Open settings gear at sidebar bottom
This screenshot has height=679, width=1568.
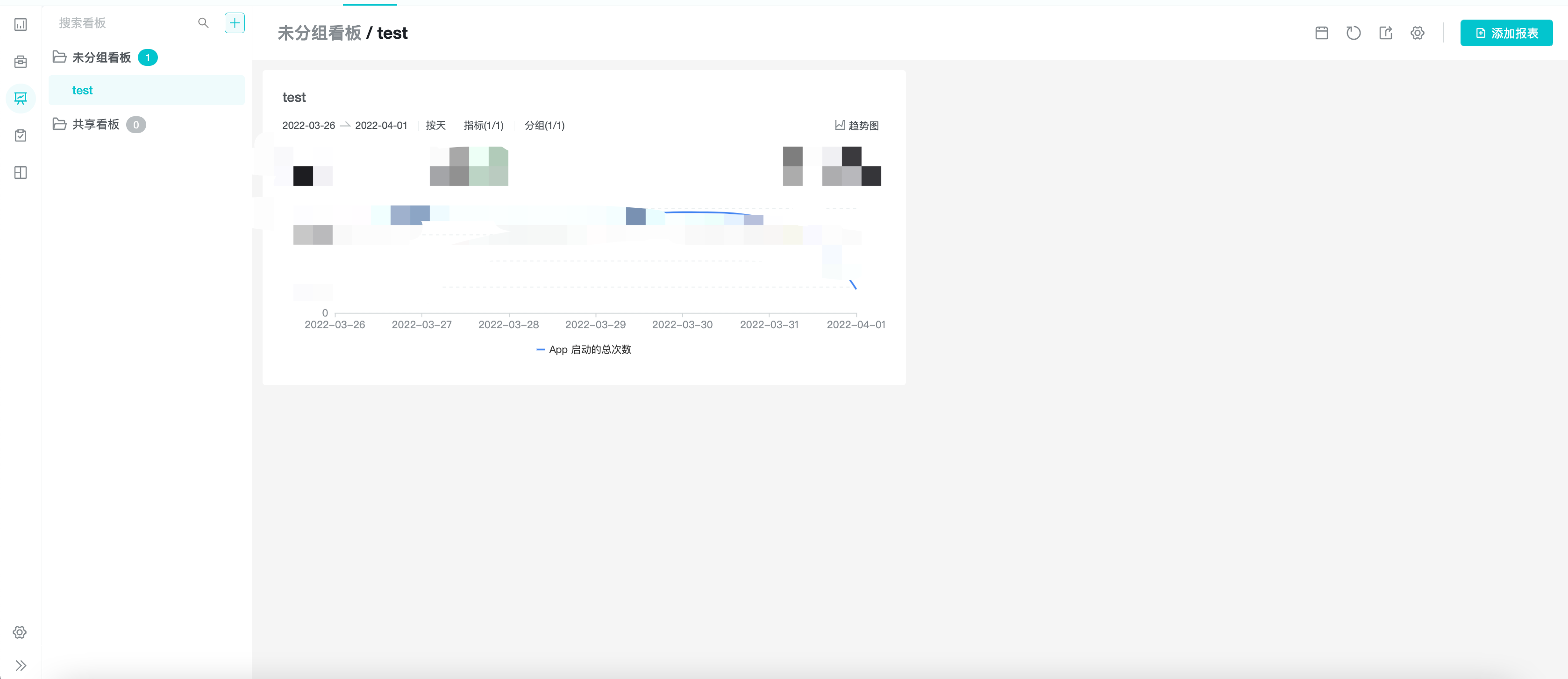tap(20, 632)
